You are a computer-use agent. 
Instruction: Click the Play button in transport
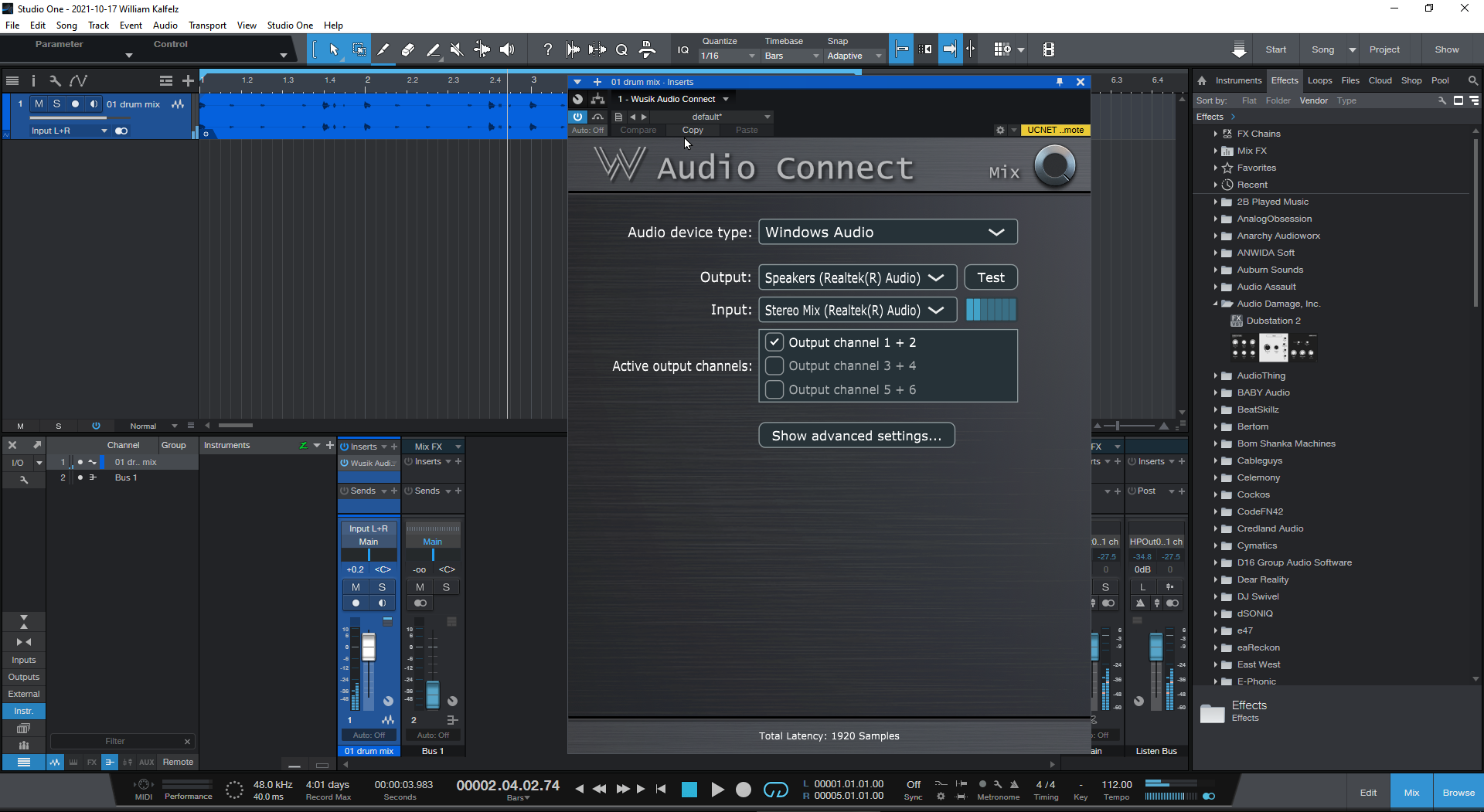pyautogui.click(x=716, y=789)
